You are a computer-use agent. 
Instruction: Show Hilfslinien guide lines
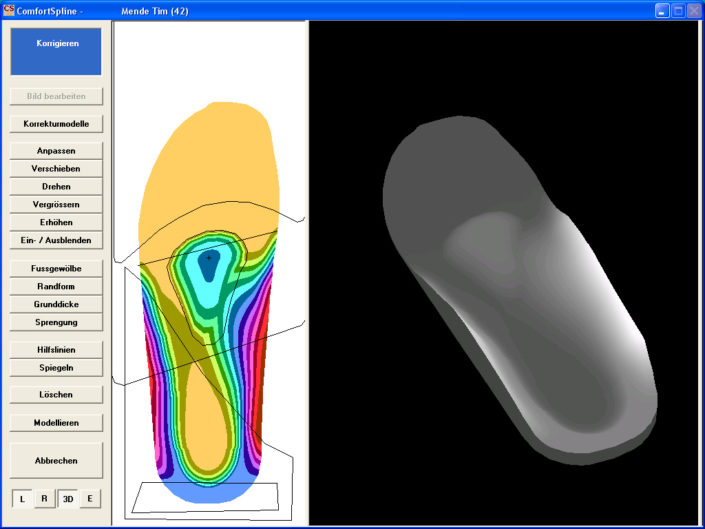tap(56, 350)
